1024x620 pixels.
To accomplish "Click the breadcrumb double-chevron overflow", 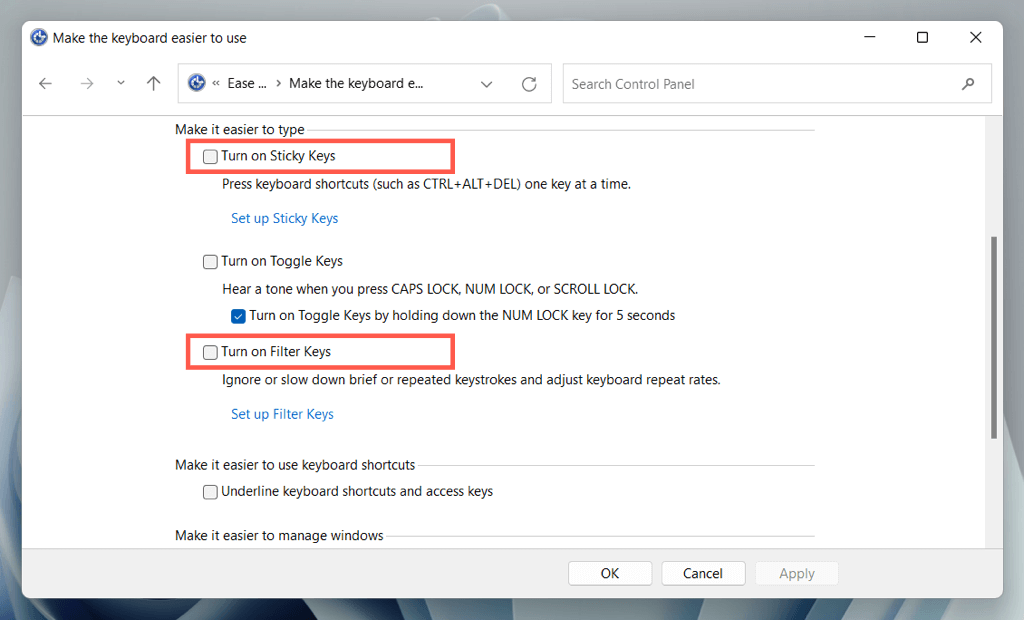I will (216, 84).
